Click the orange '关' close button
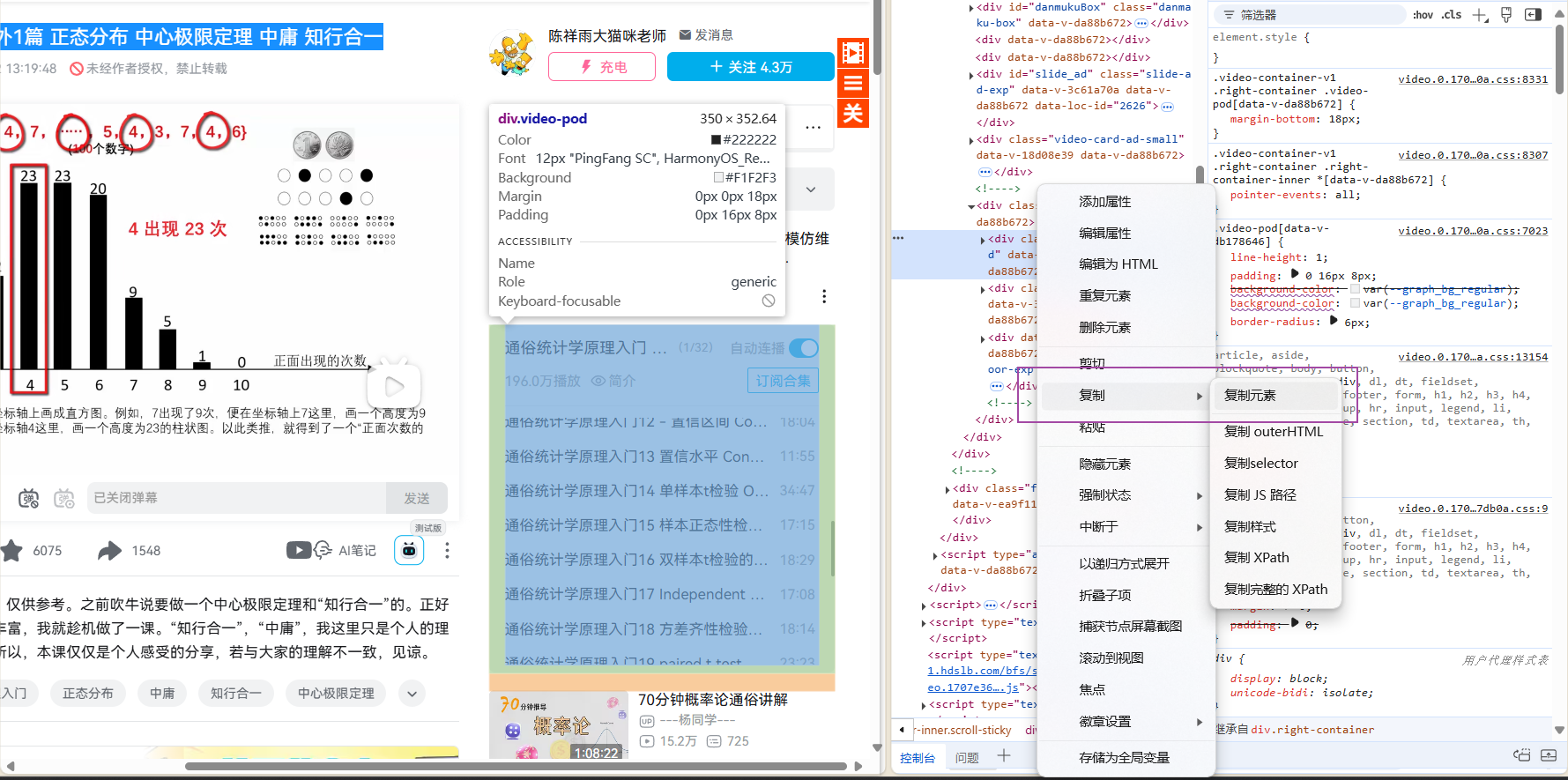This screenshot has width=1568, height=780. [x=852, y=113]
